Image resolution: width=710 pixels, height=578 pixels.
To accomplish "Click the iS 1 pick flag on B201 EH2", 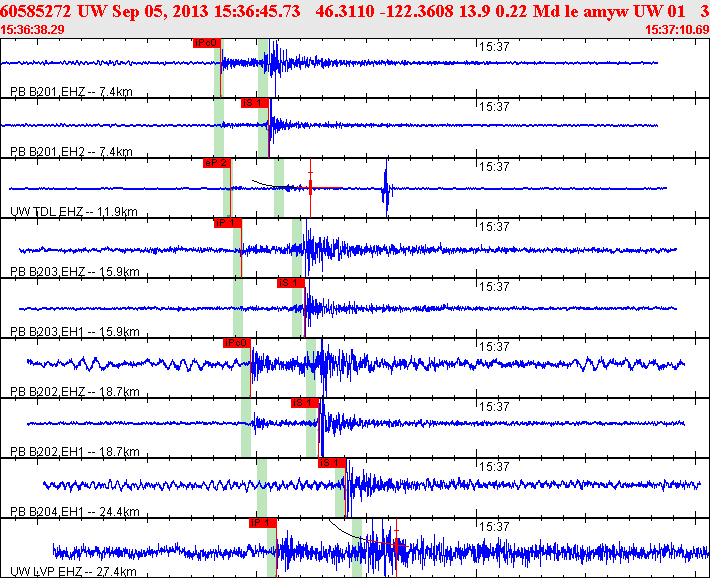I will 255,103.
